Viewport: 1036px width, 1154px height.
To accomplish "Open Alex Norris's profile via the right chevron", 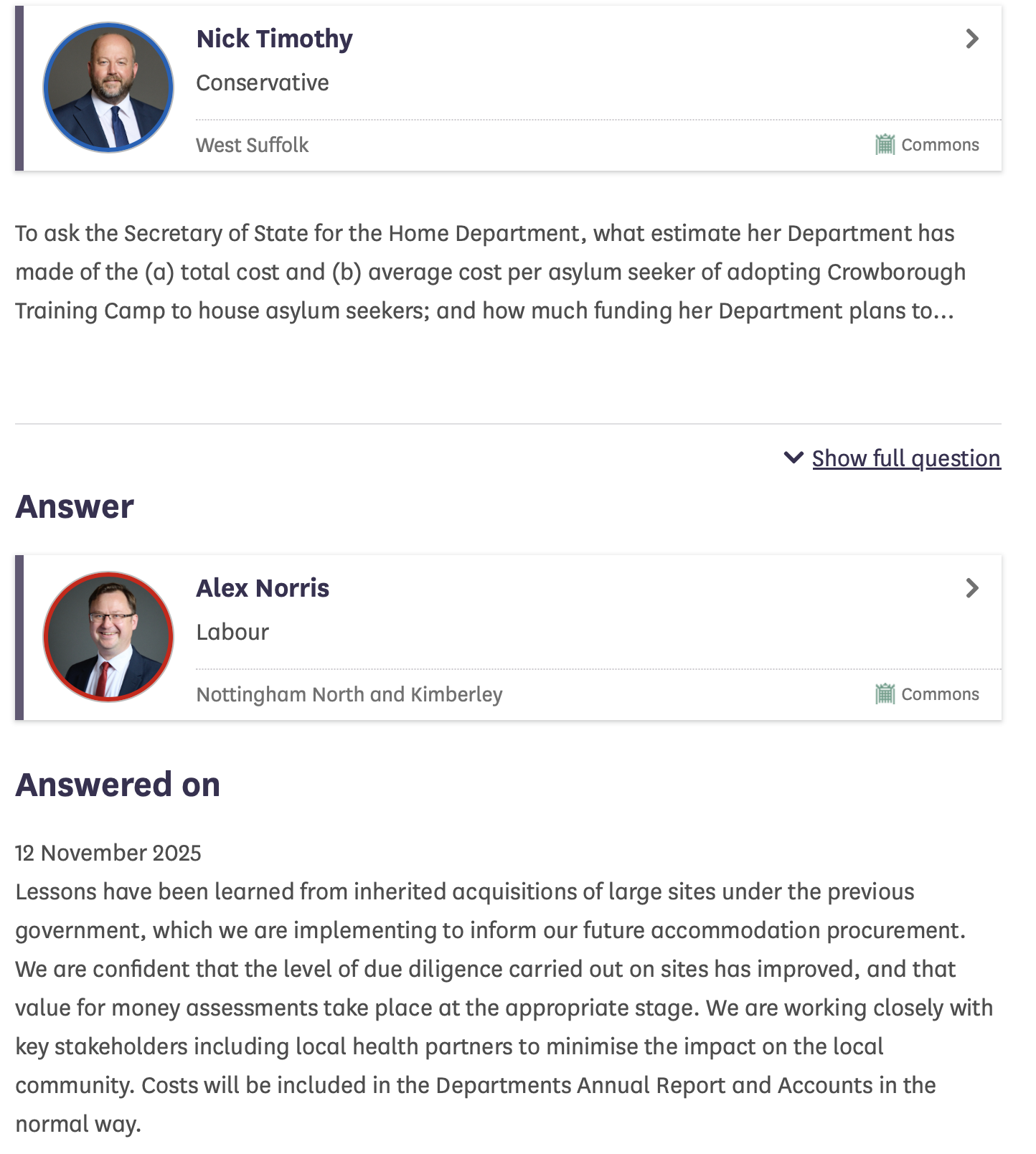I will (x=972, y=588).
